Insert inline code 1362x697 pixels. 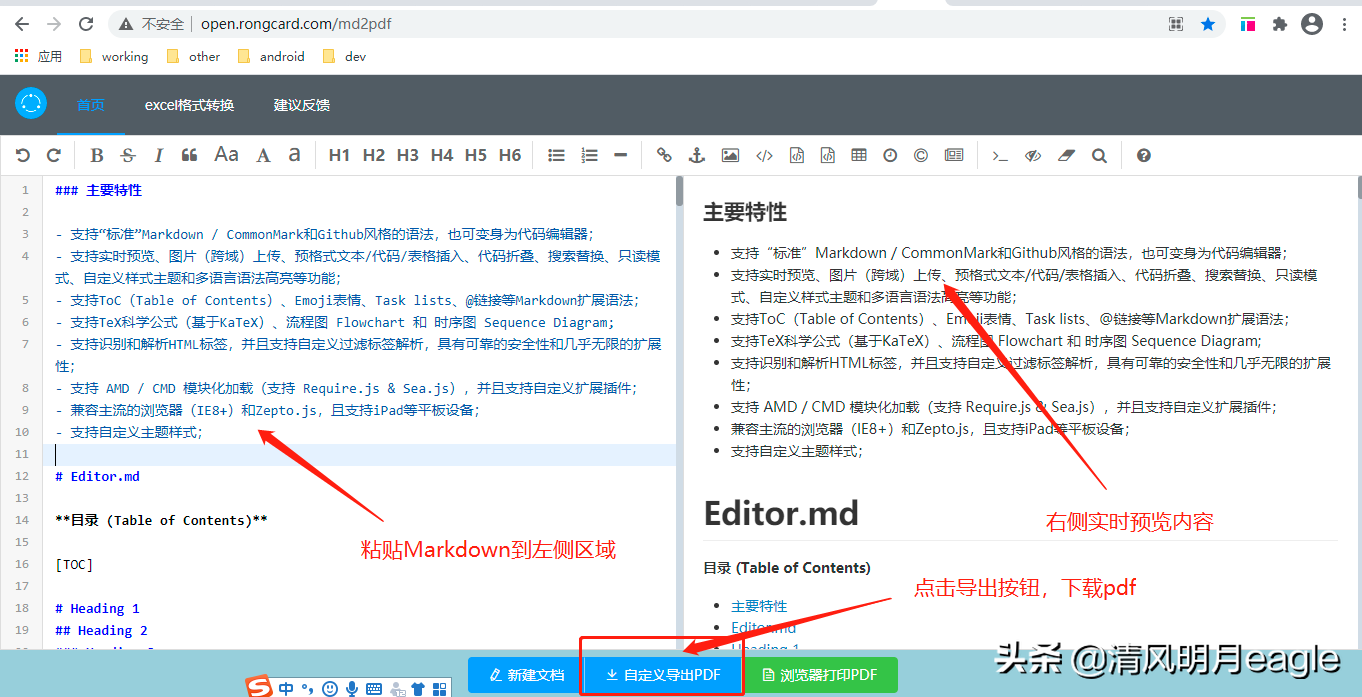pos(764,155)
